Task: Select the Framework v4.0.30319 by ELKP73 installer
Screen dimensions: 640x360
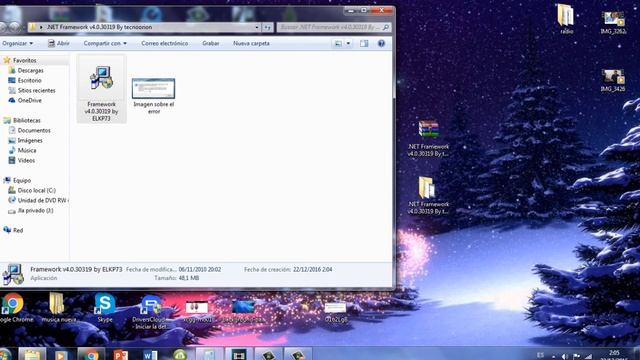Action: tap(101, 89)
